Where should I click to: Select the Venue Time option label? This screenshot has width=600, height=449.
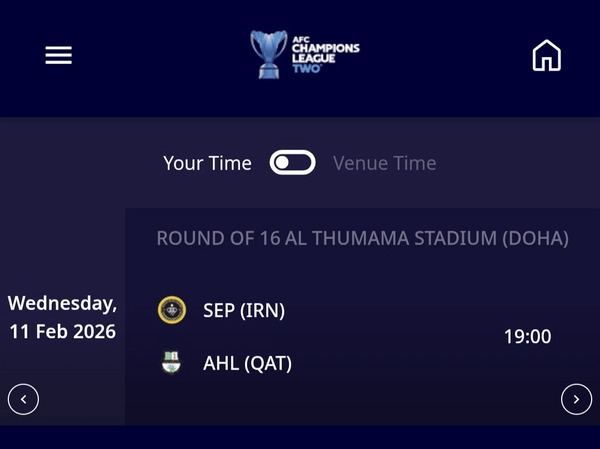(384, 163)
